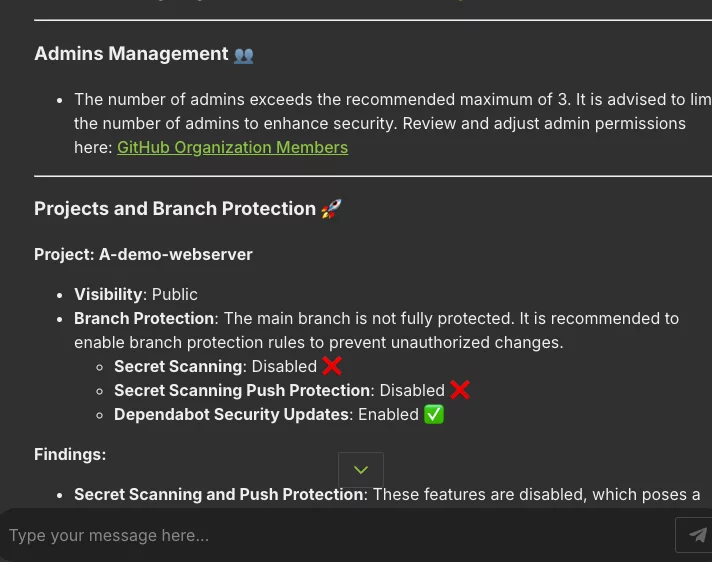The width and height of the screenshot is (712, 562).
Task: Select the Admins Management heading
Action: [x=131, y=54]
